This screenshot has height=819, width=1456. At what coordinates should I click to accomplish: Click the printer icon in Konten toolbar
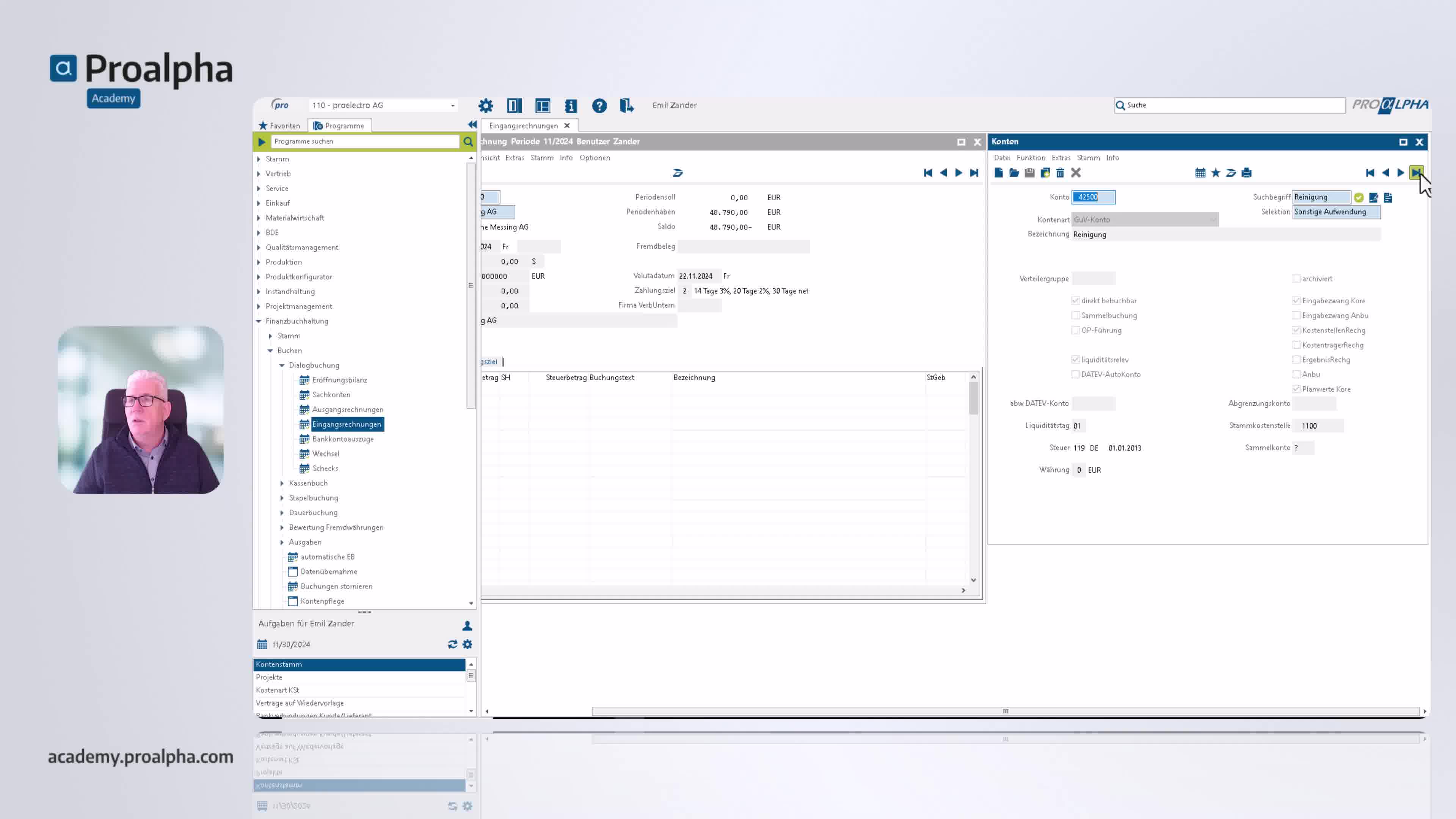1246,173
